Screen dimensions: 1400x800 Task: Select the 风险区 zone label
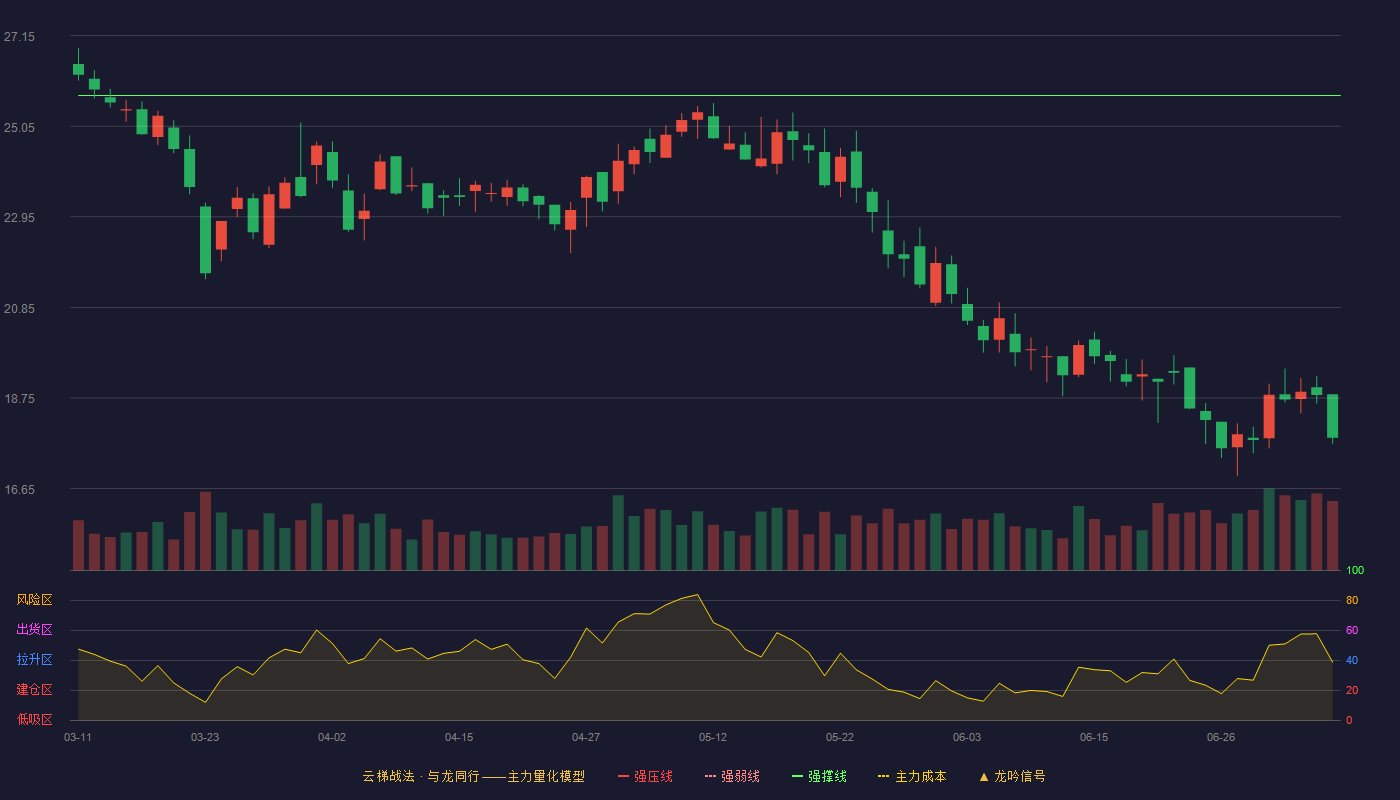[34, 600]
